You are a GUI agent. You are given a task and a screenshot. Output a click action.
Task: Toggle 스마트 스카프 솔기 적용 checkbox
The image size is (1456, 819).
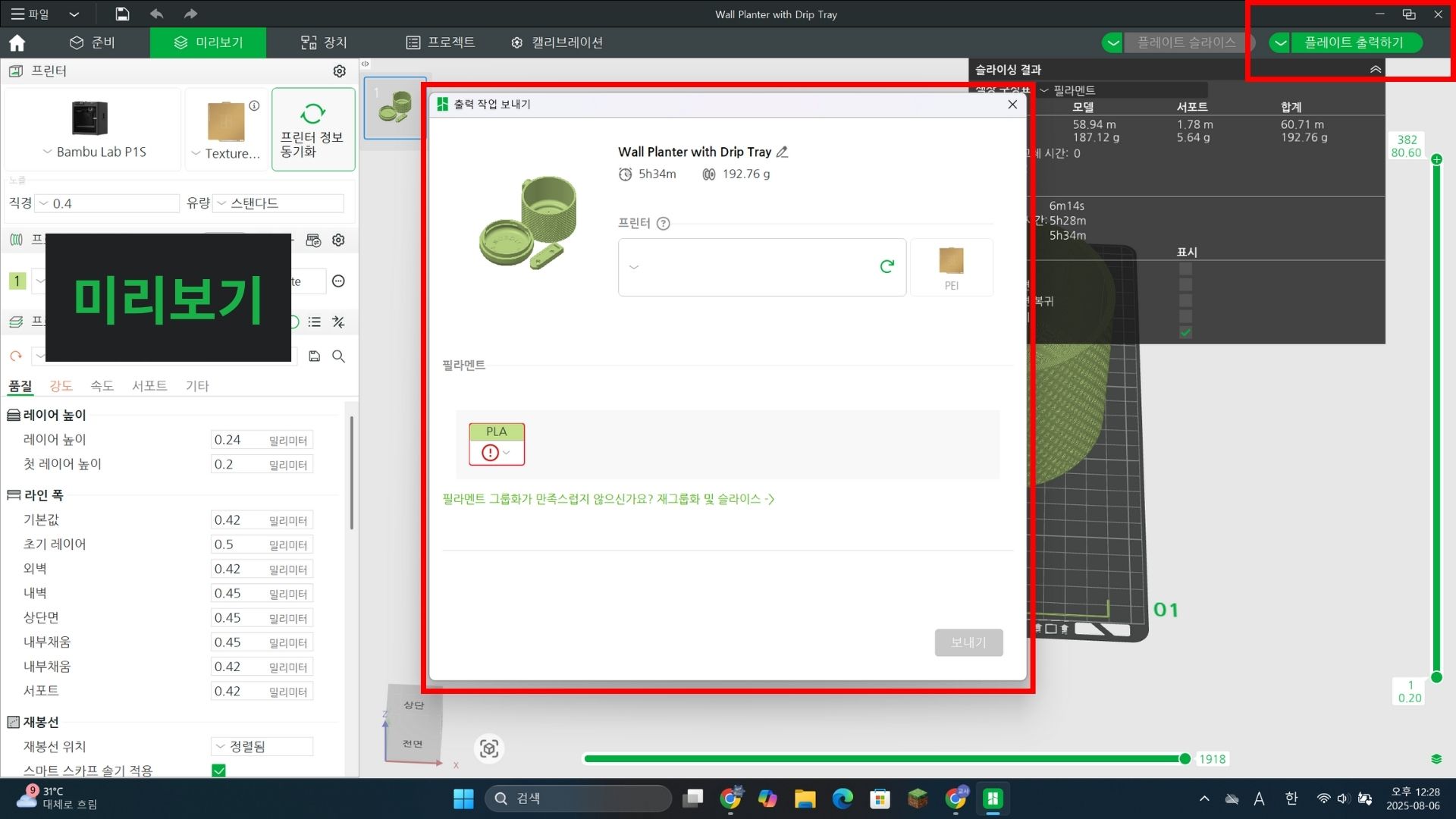coord(219,770)
